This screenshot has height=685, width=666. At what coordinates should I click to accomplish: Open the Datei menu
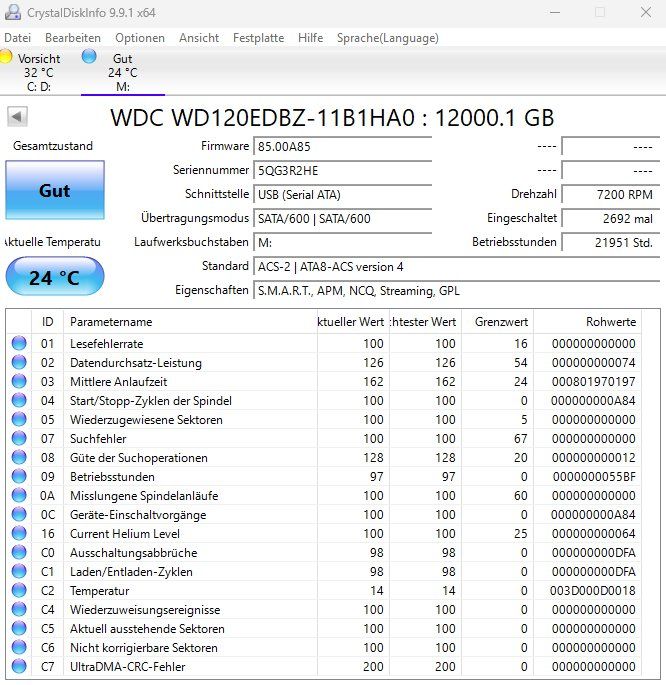click(17, 38)
